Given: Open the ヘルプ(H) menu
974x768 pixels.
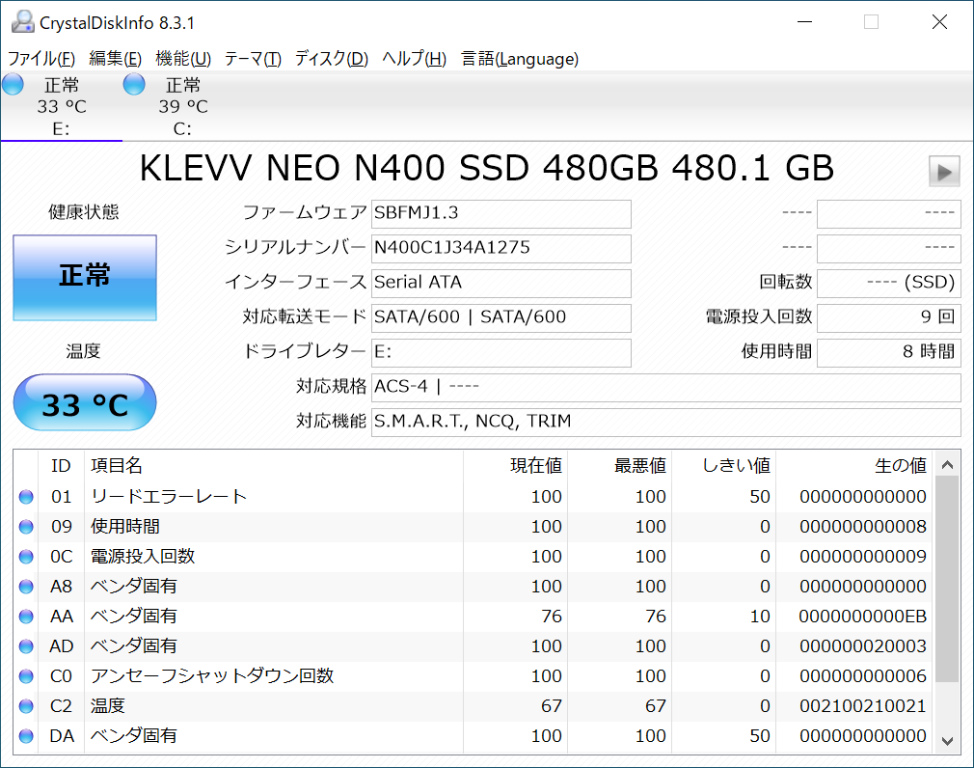Looking at the screenshot, I should tap(414, 58).
